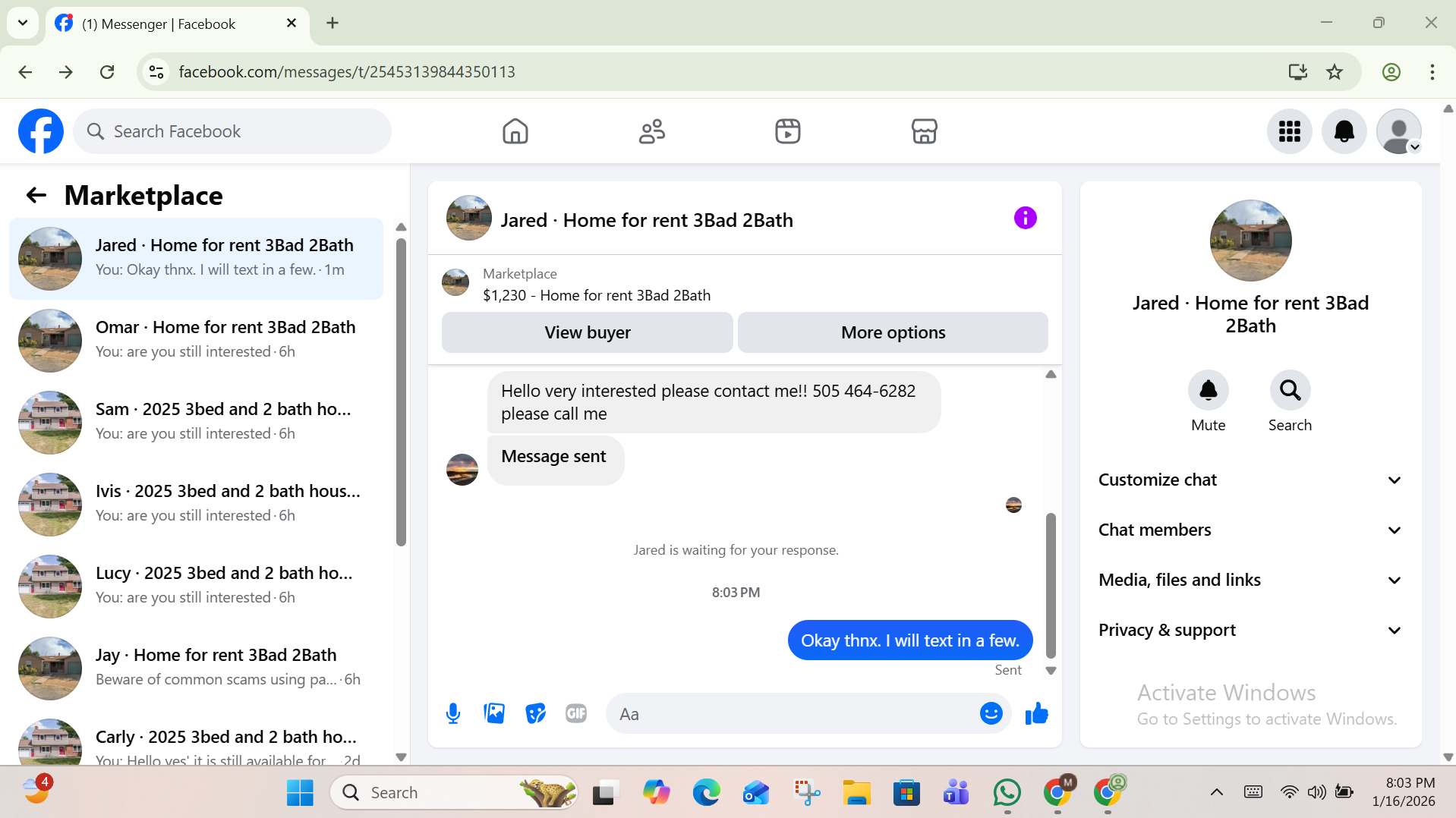Viewport: 1456px width, 818px height.
Task: Click the sender avatar beside Message sent
Action: (x=462, y=470)
